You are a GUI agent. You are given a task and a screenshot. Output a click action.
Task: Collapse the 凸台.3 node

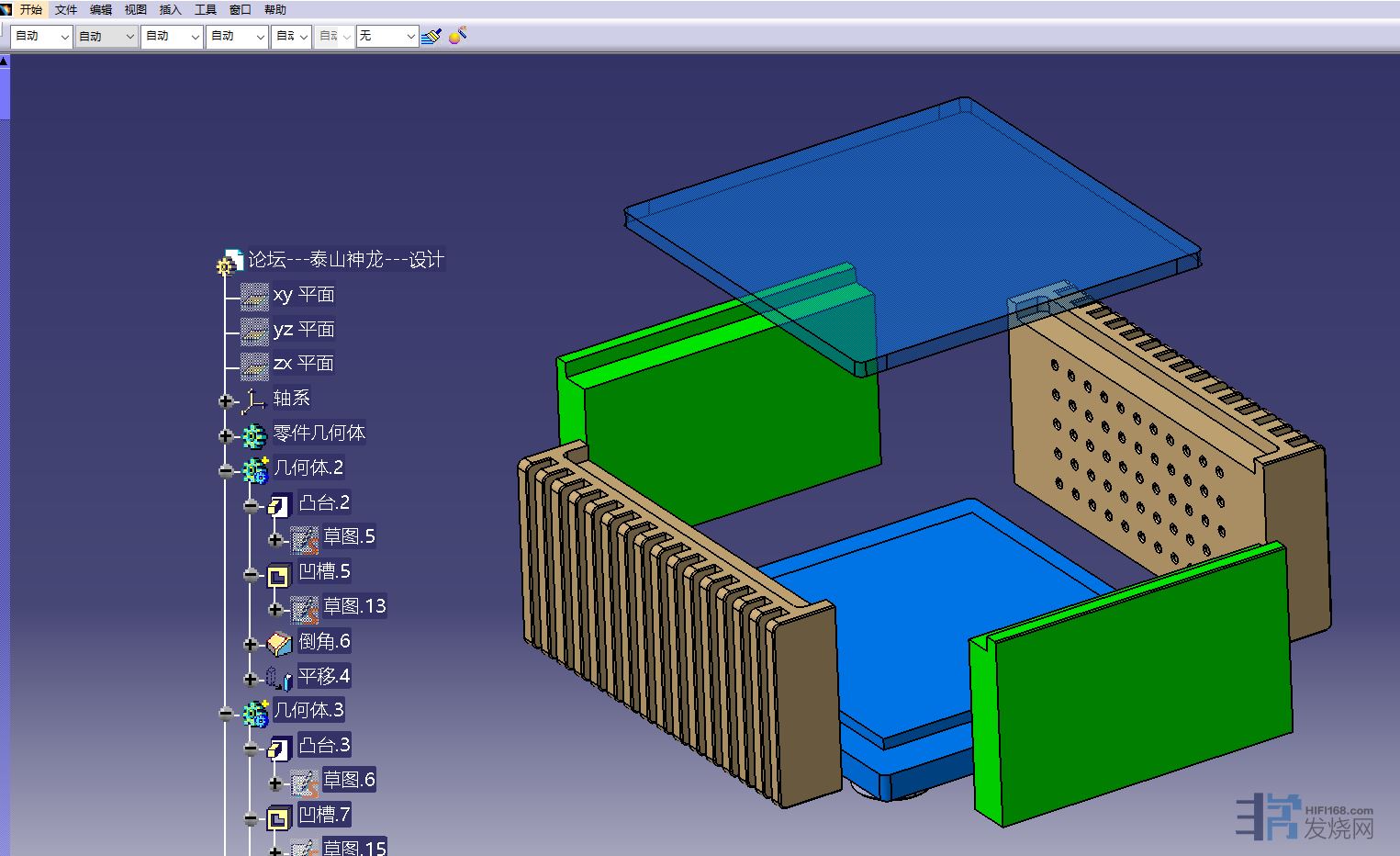tap(251, 749)
